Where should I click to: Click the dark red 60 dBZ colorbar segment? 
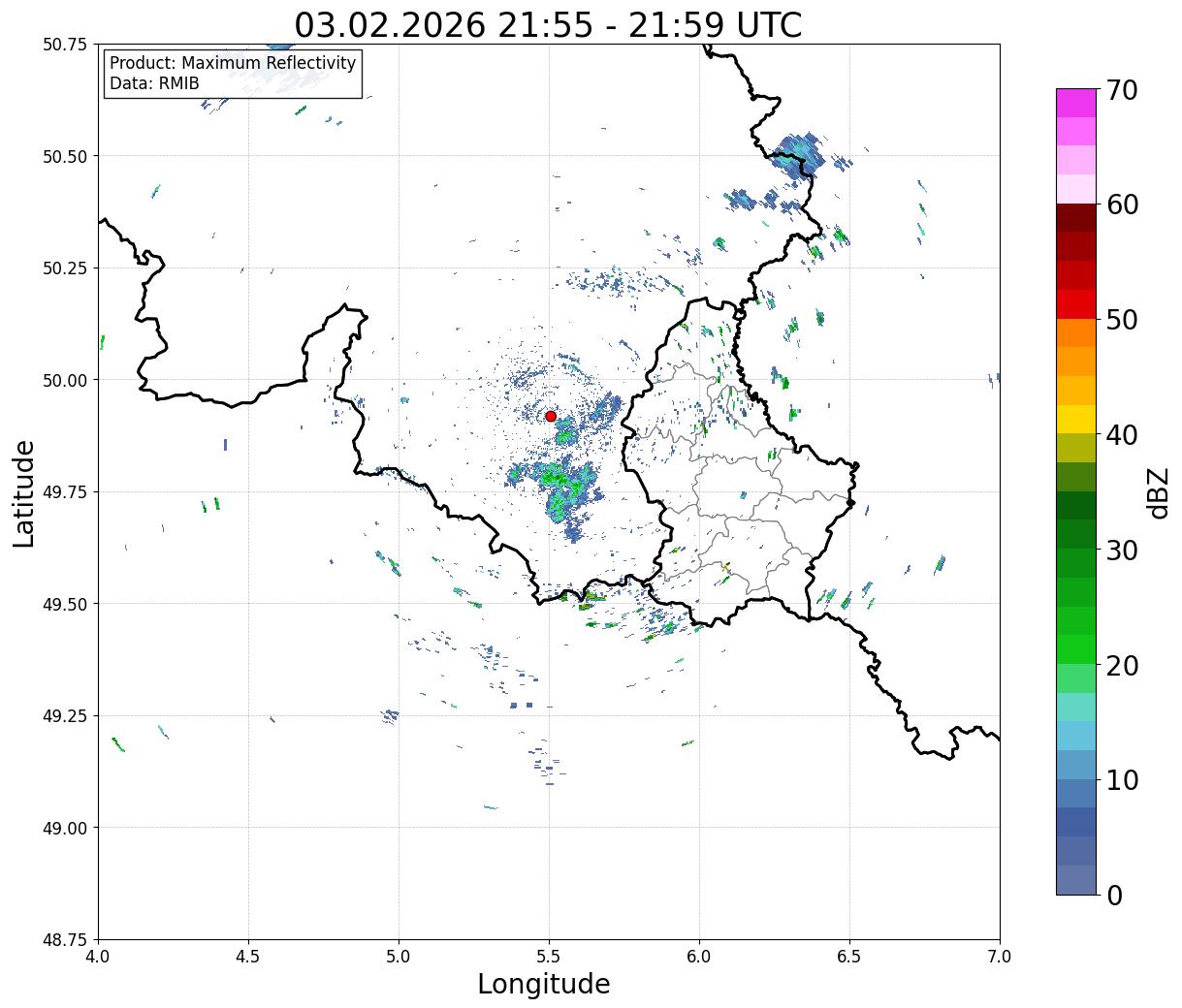pyautogui.click(x=1076, y=218)
